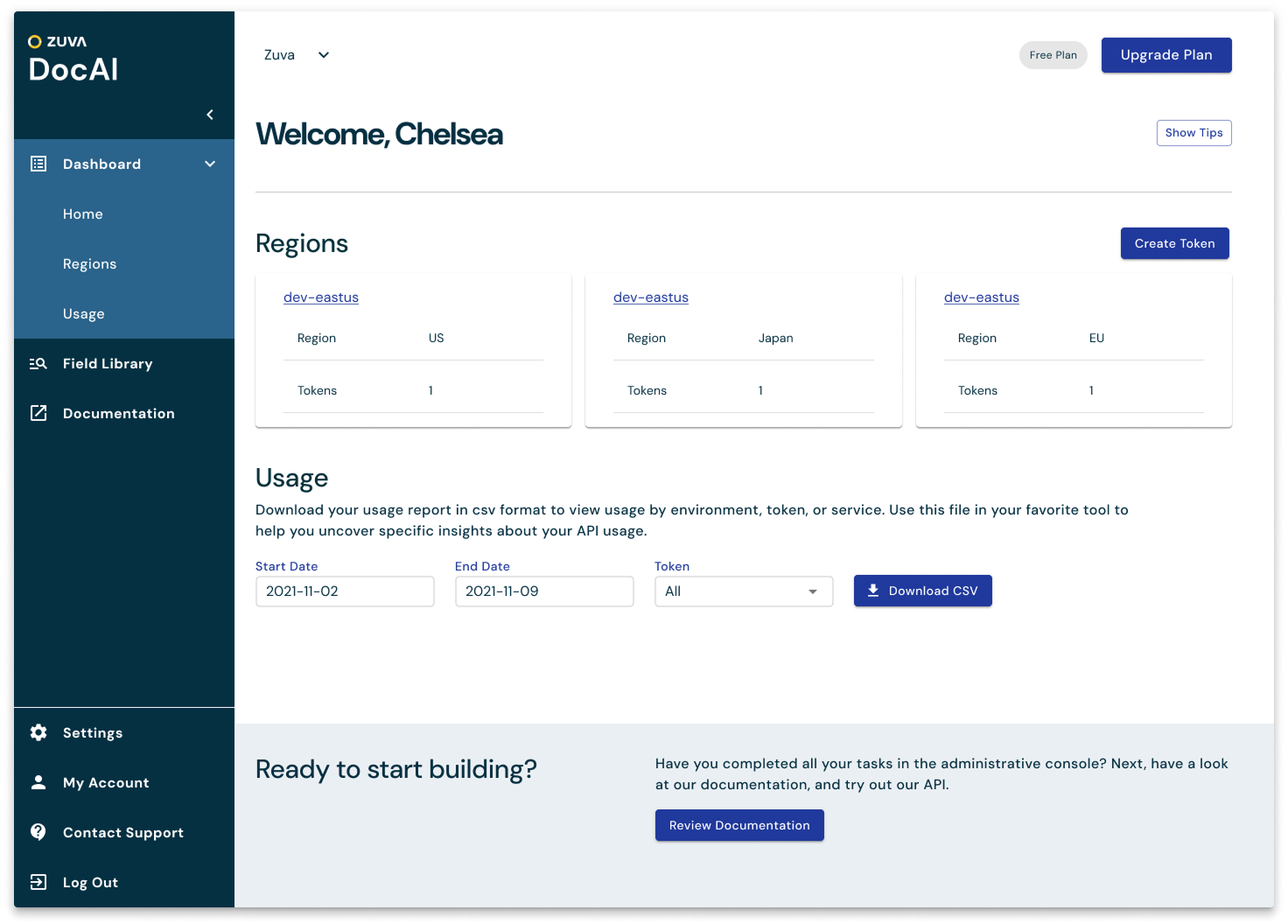The width and height of the screenshot is (1288, 924).
Task: Open the dev-eastus link for Japan region
Action: [651, 297]
